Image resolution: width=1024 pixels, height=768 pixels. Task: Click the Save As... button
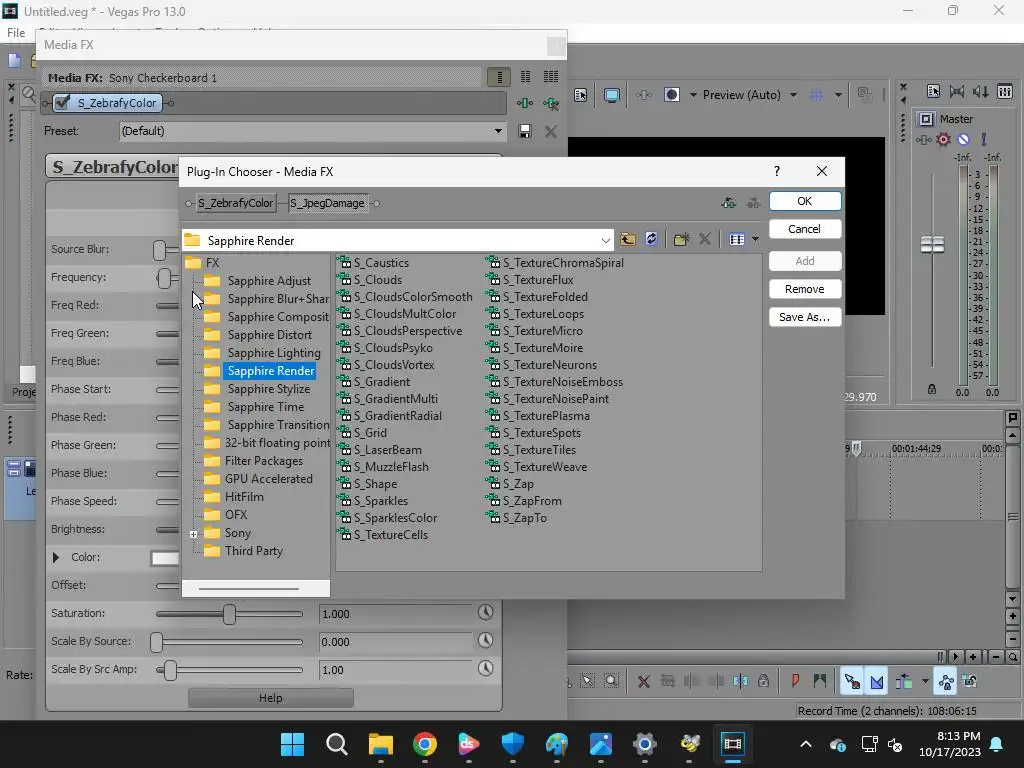pos(805,317)
